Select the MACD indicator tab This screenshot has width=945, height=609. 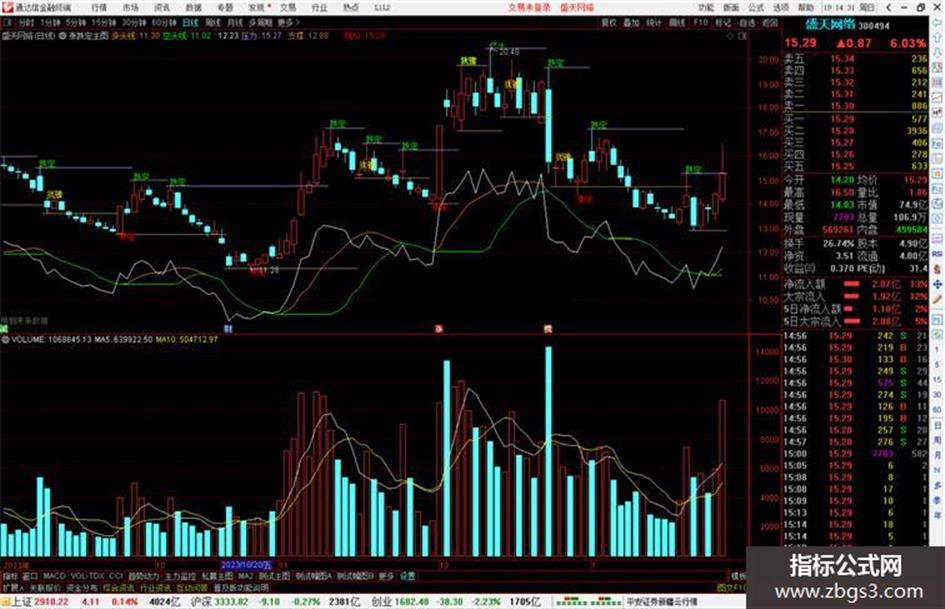click(54, 576)
